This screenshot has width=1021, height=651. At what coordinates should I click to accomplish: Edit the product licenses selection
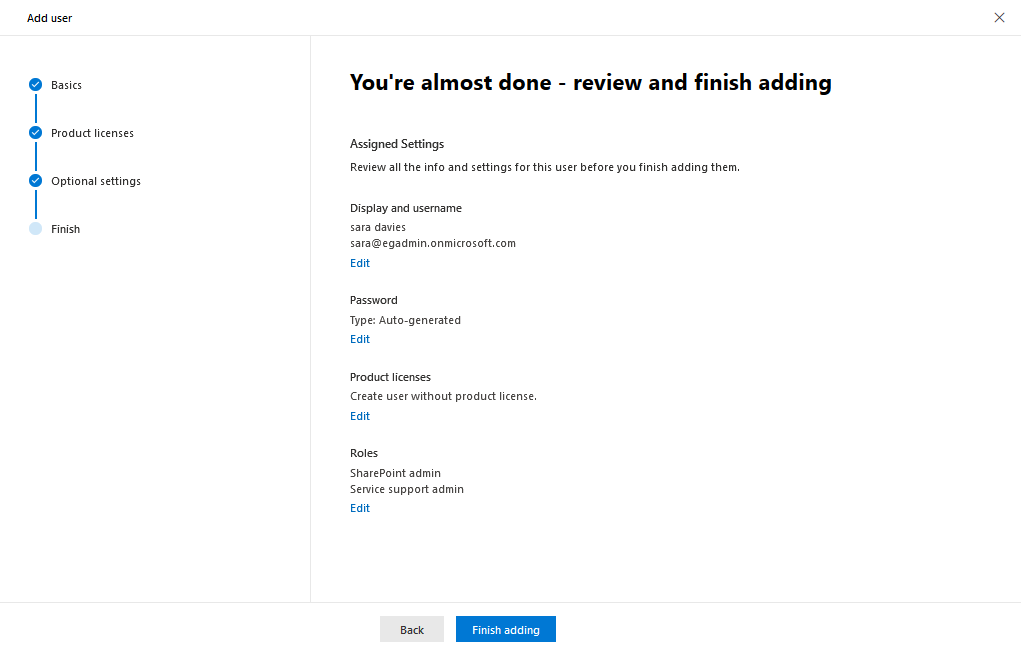pos(360,416)
